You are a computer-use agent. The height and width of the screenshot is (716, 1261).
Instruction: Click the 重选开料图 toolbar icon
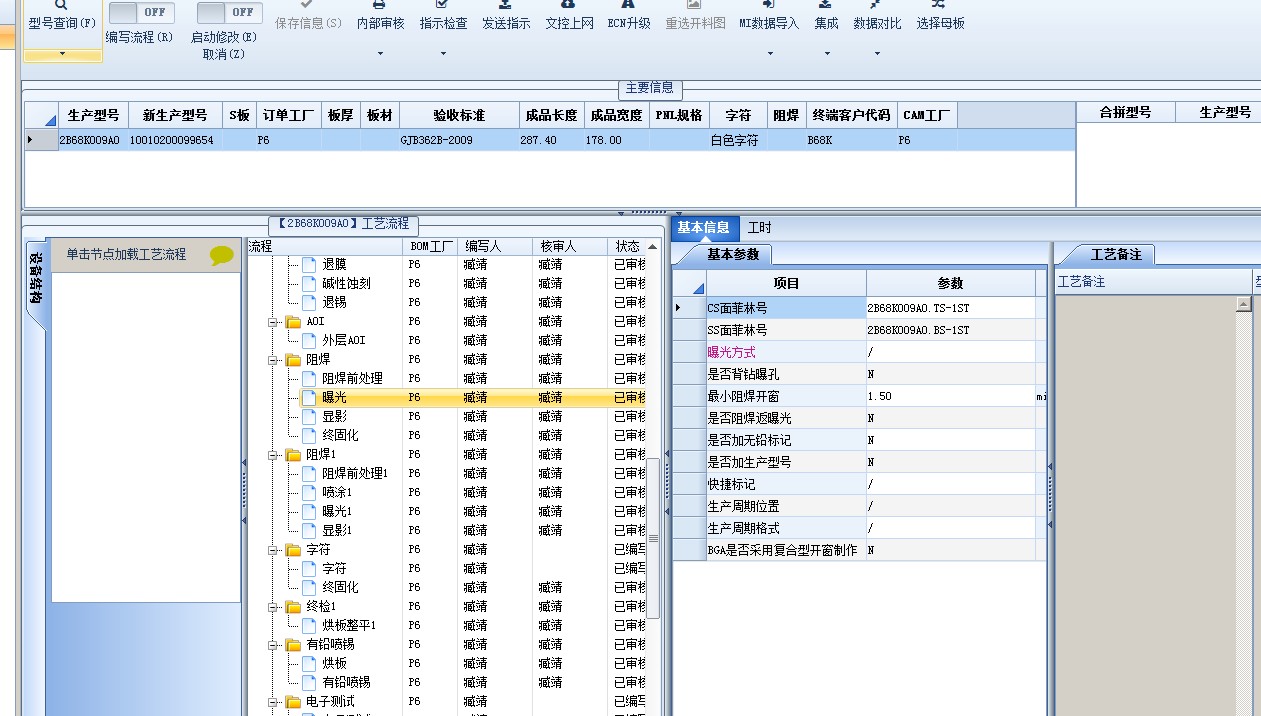pyautogui.click(x=695, y=16)
